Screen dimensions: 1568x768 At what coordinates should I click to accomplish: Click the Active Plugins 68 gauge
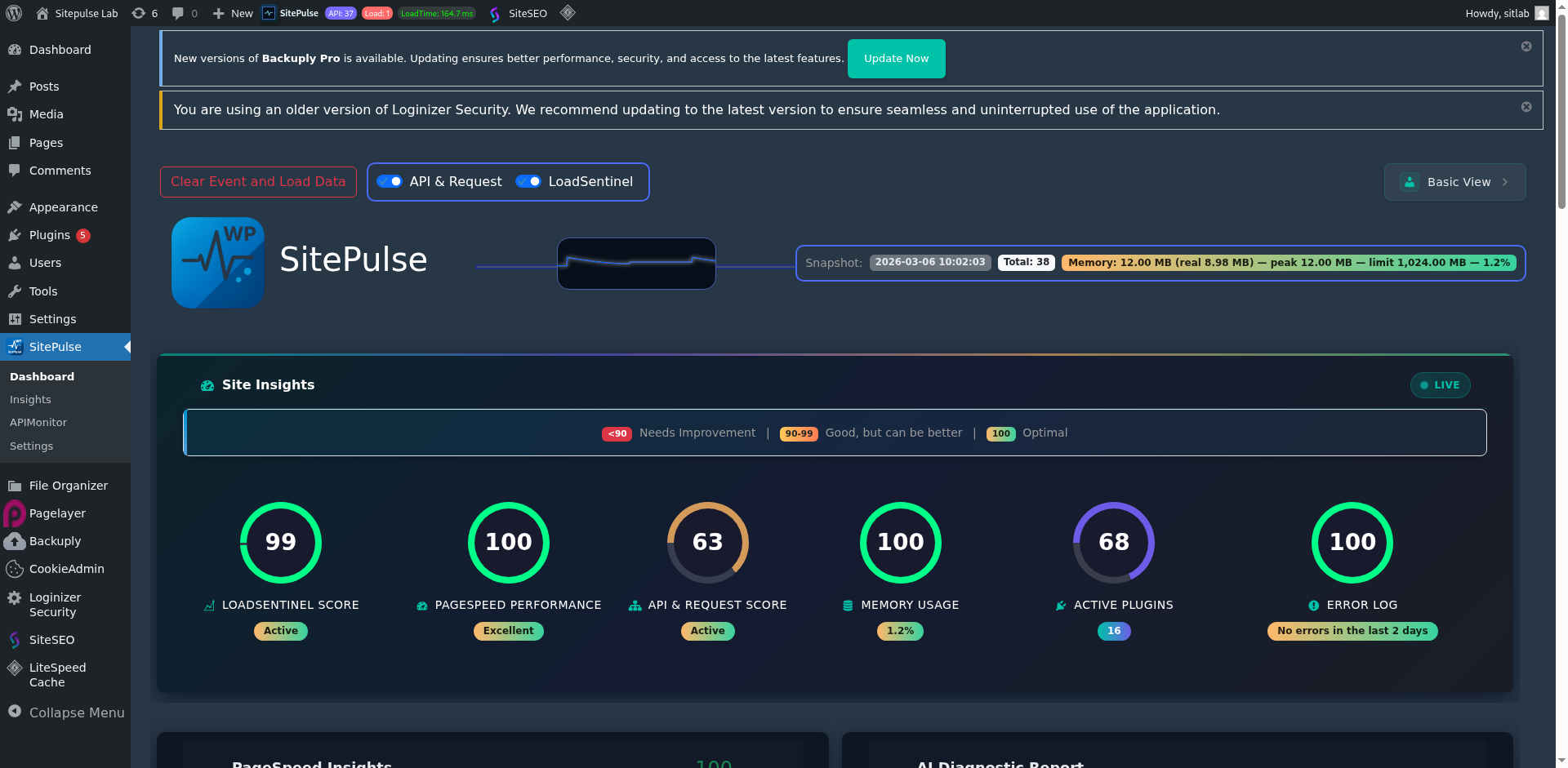[1114, 542]
